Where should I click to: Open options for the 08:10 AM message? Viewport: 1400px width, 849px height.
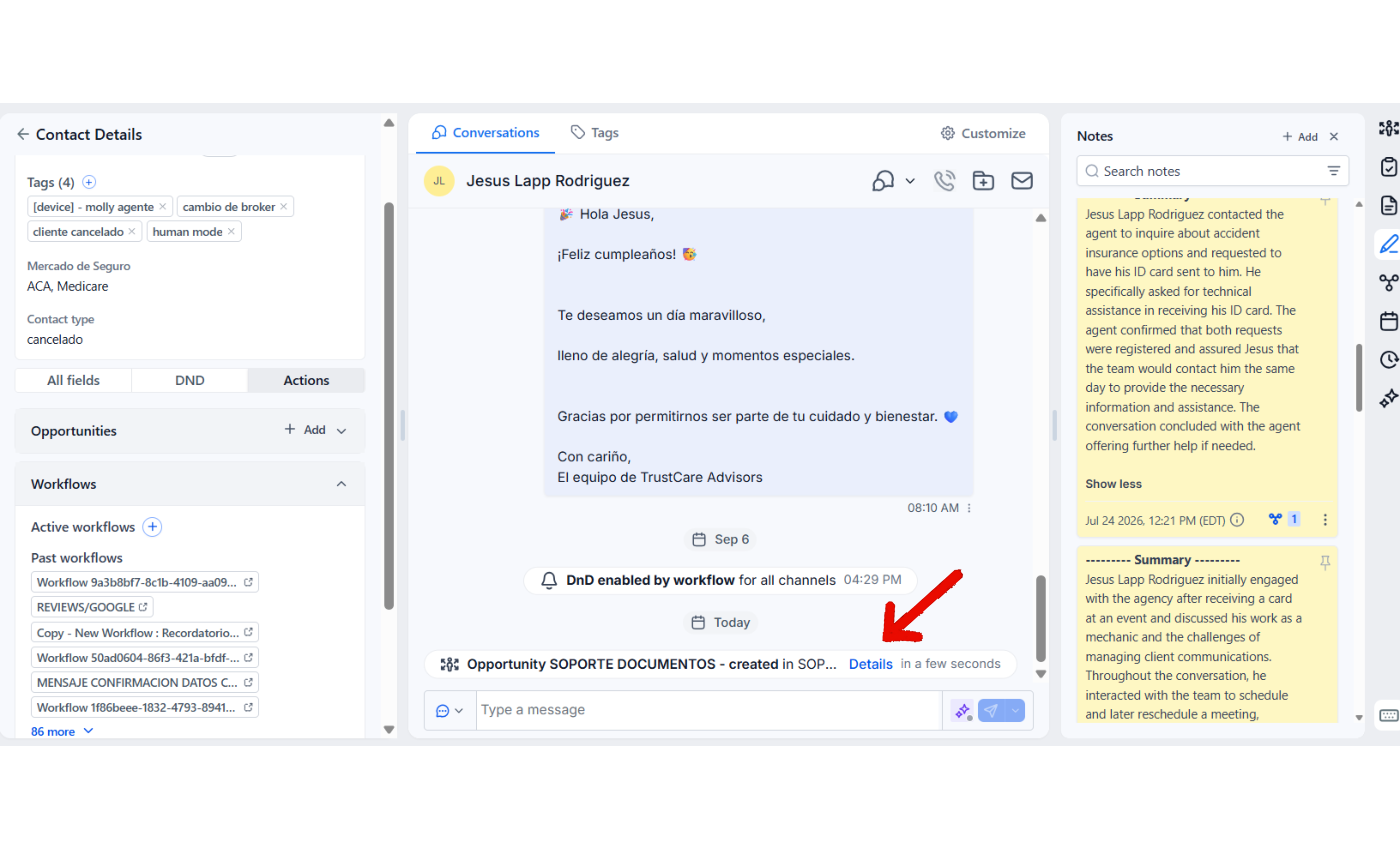tap(969, 508)
